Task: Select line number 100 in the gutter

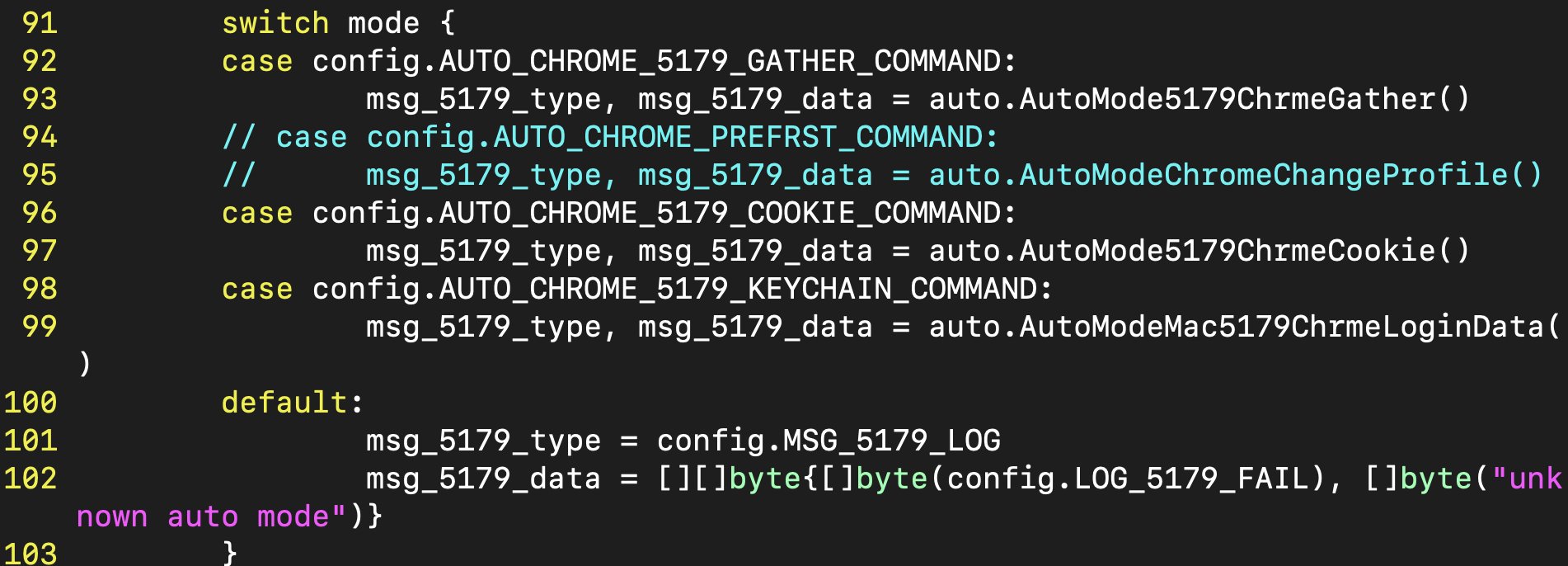Action: 31,403
